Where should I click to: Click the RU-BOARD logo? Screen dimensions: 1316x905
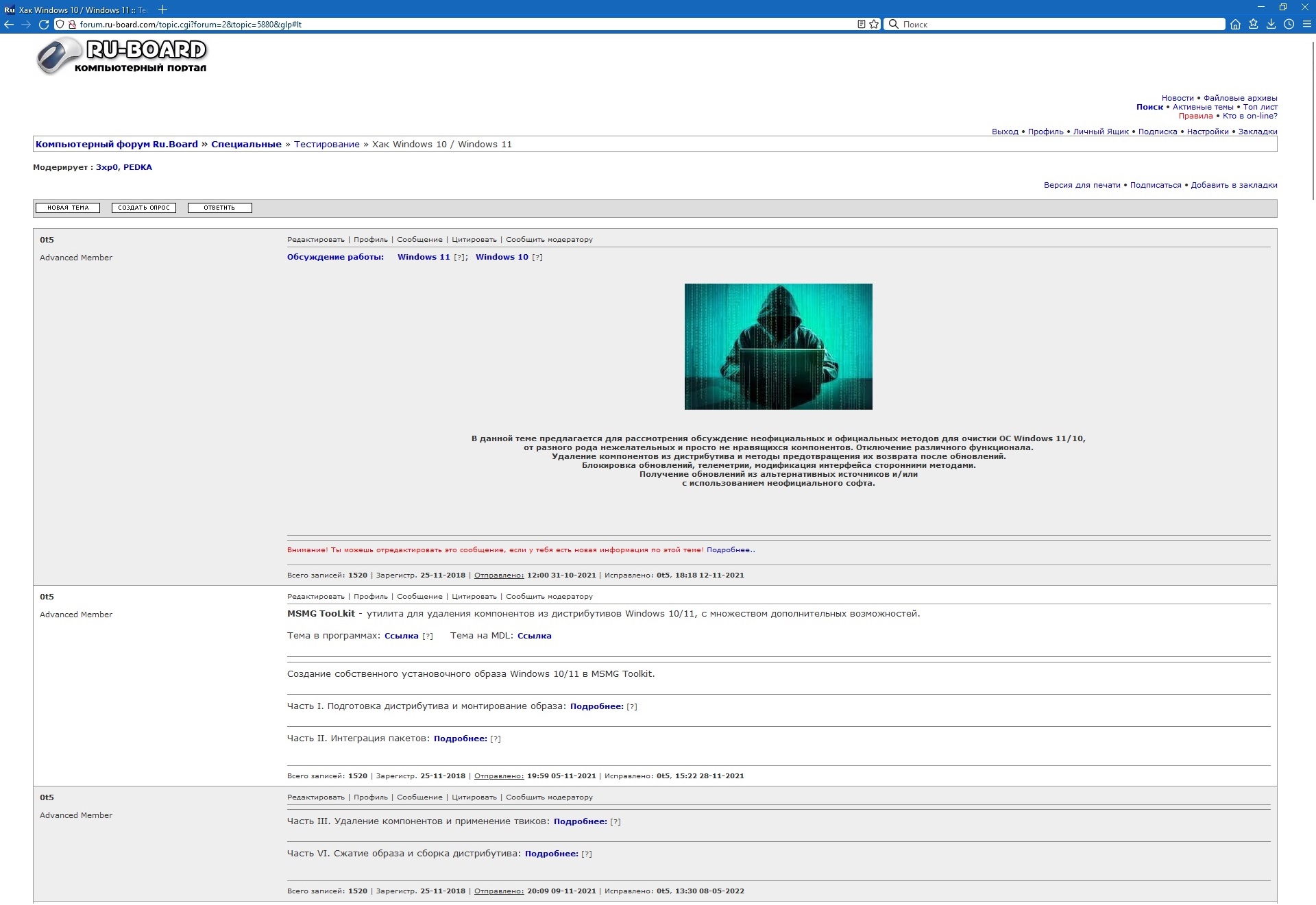coord(121,56)
